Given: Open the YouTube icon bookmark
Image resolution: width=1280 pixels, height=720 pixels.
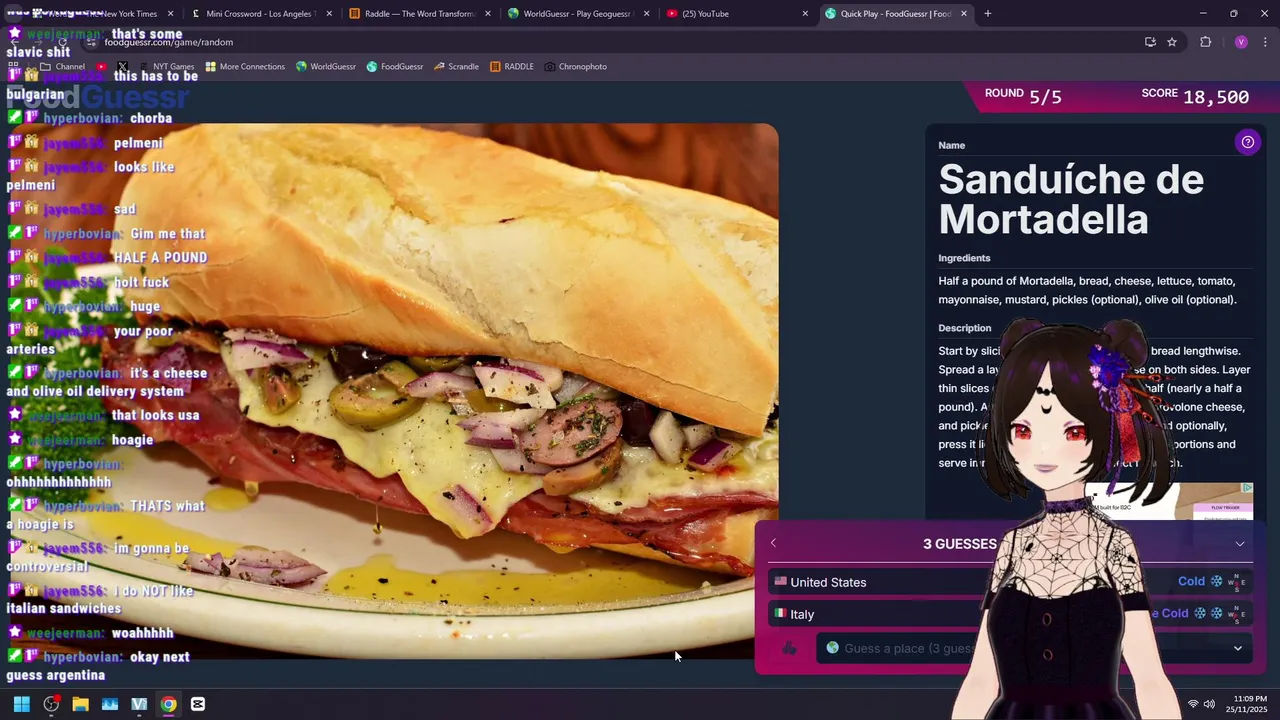Looking at the screenshot, I should pyautogui.click(x=101, y=67).
